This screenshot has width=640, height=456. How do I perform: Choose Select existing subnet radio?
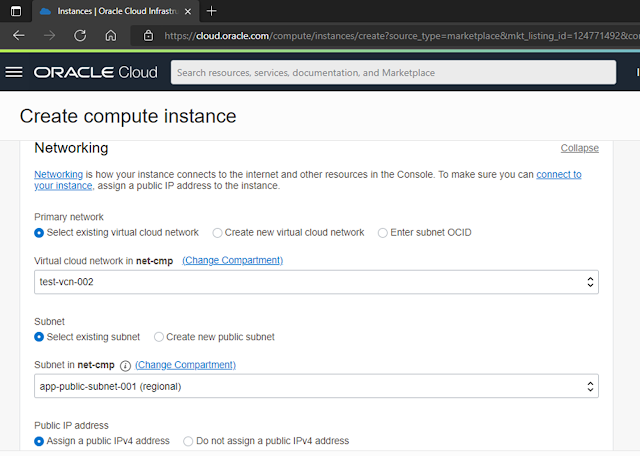39,337
